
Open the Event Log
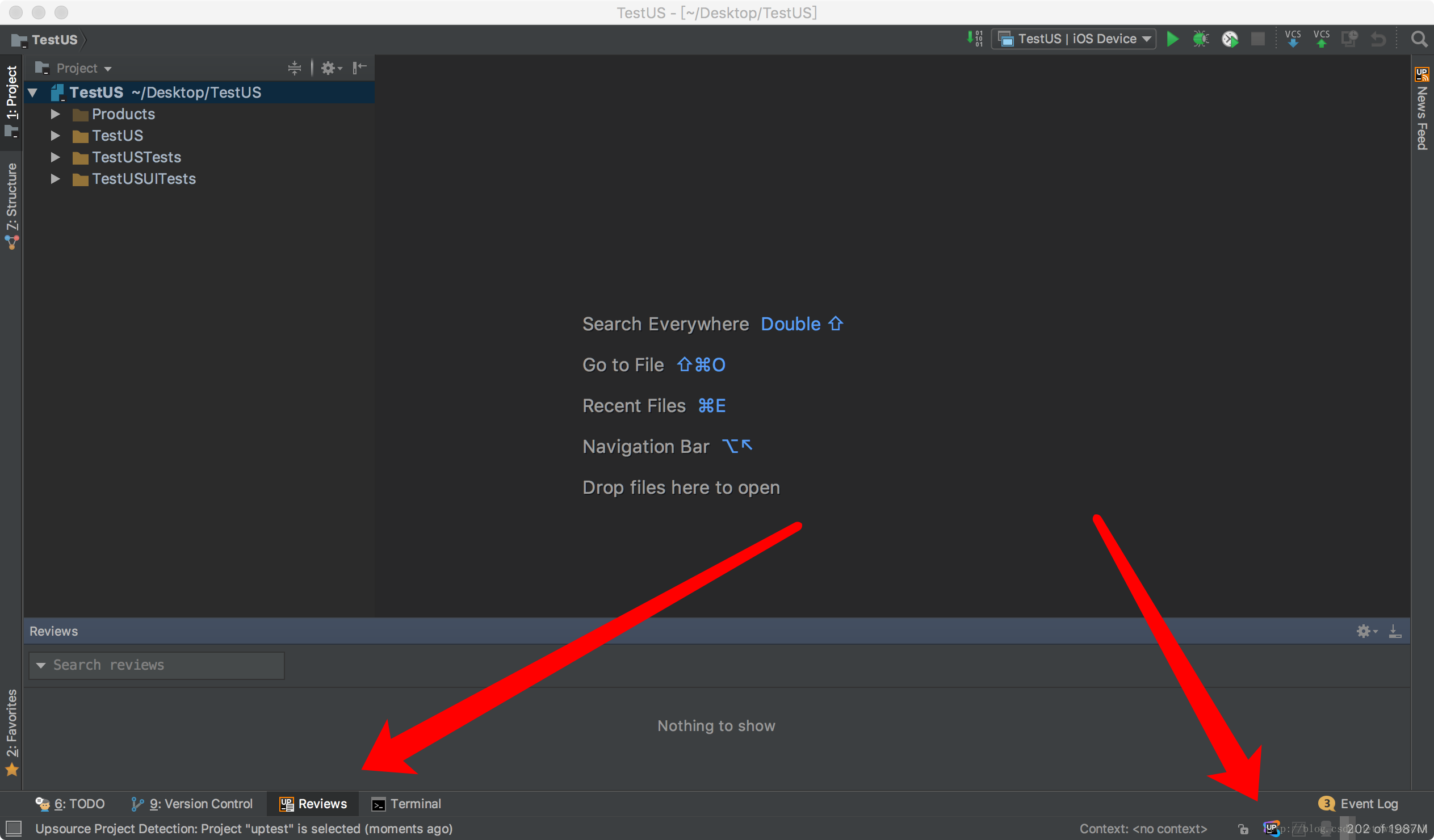(1358, 804)
